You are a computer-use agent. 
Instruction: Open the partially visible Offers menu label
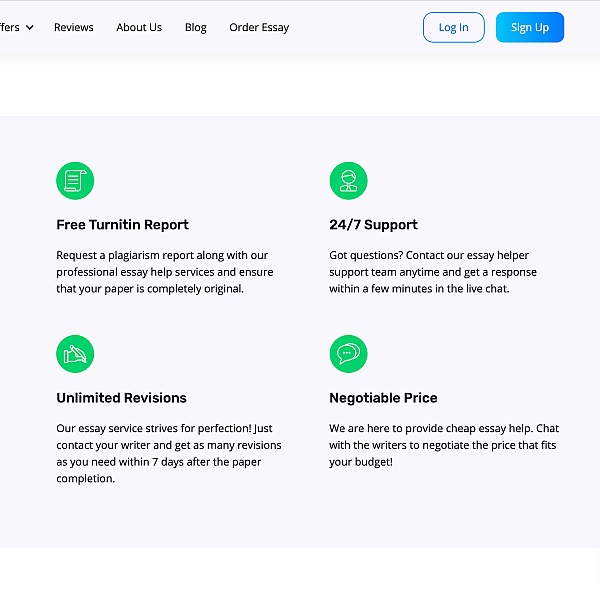pyautogui.click(x=9, y=28)
